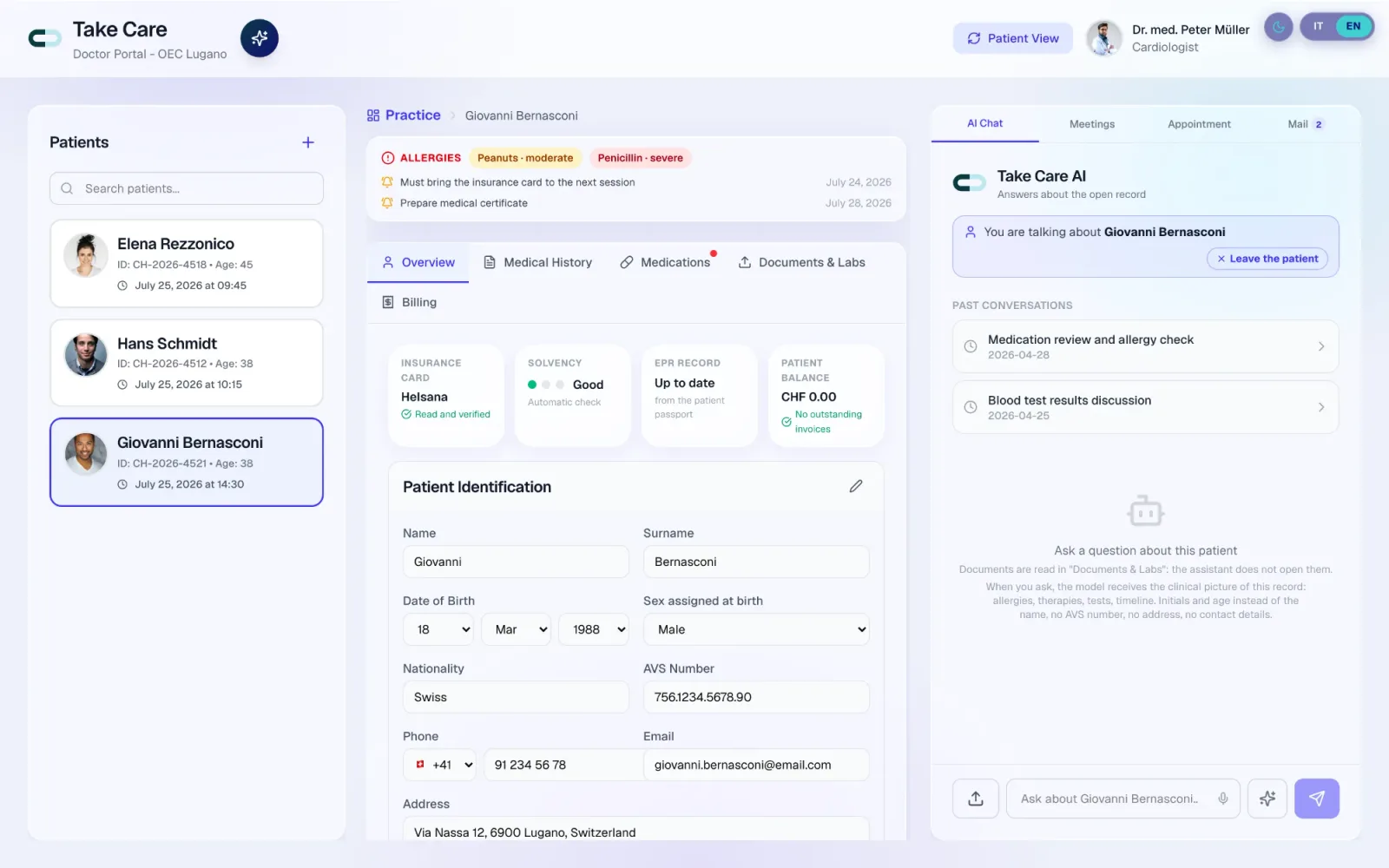Open Patient View

[x=1012, y=38]
